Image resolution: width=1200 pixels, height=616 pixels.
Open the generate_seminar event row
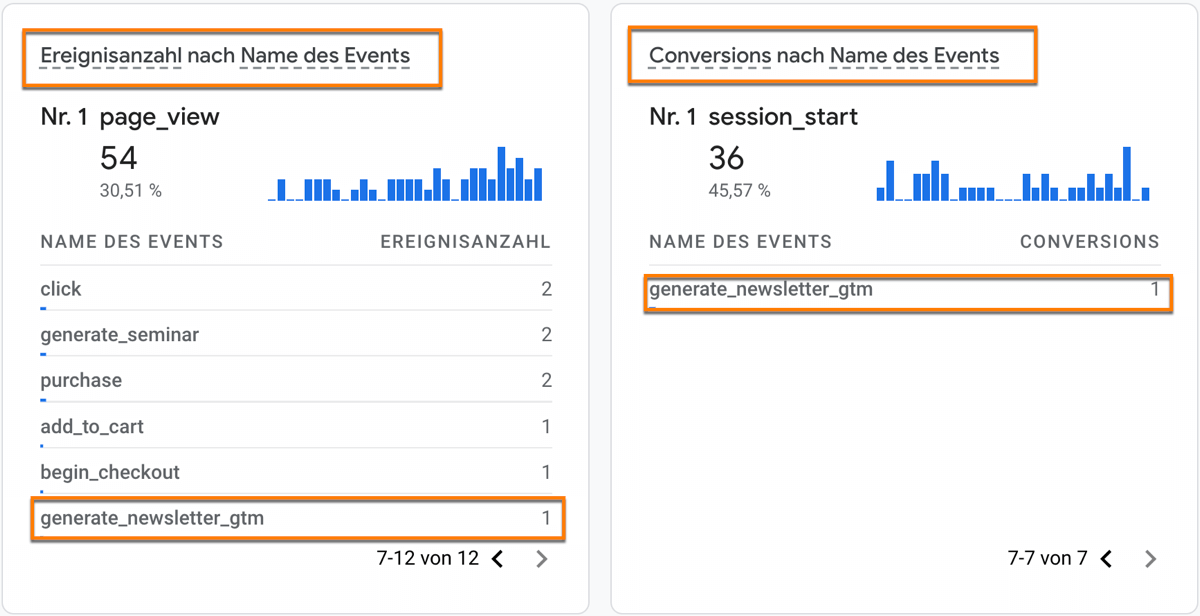click(x=119, y=335)
